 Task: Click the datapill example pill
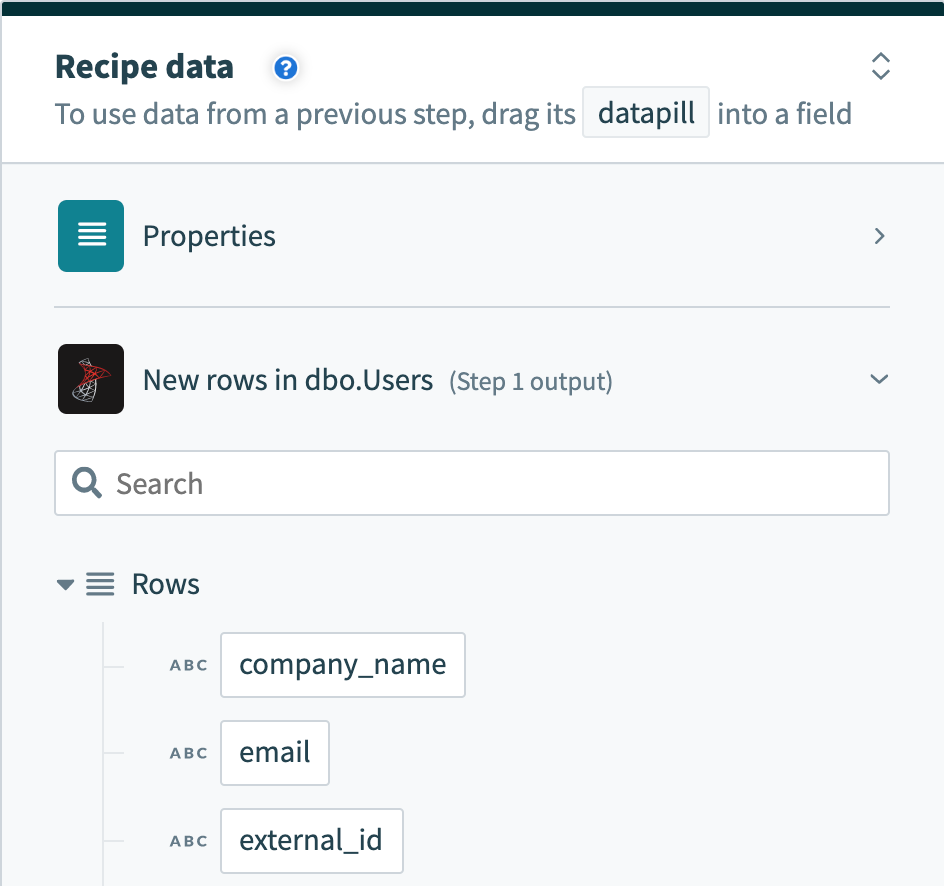coord(645,112)
